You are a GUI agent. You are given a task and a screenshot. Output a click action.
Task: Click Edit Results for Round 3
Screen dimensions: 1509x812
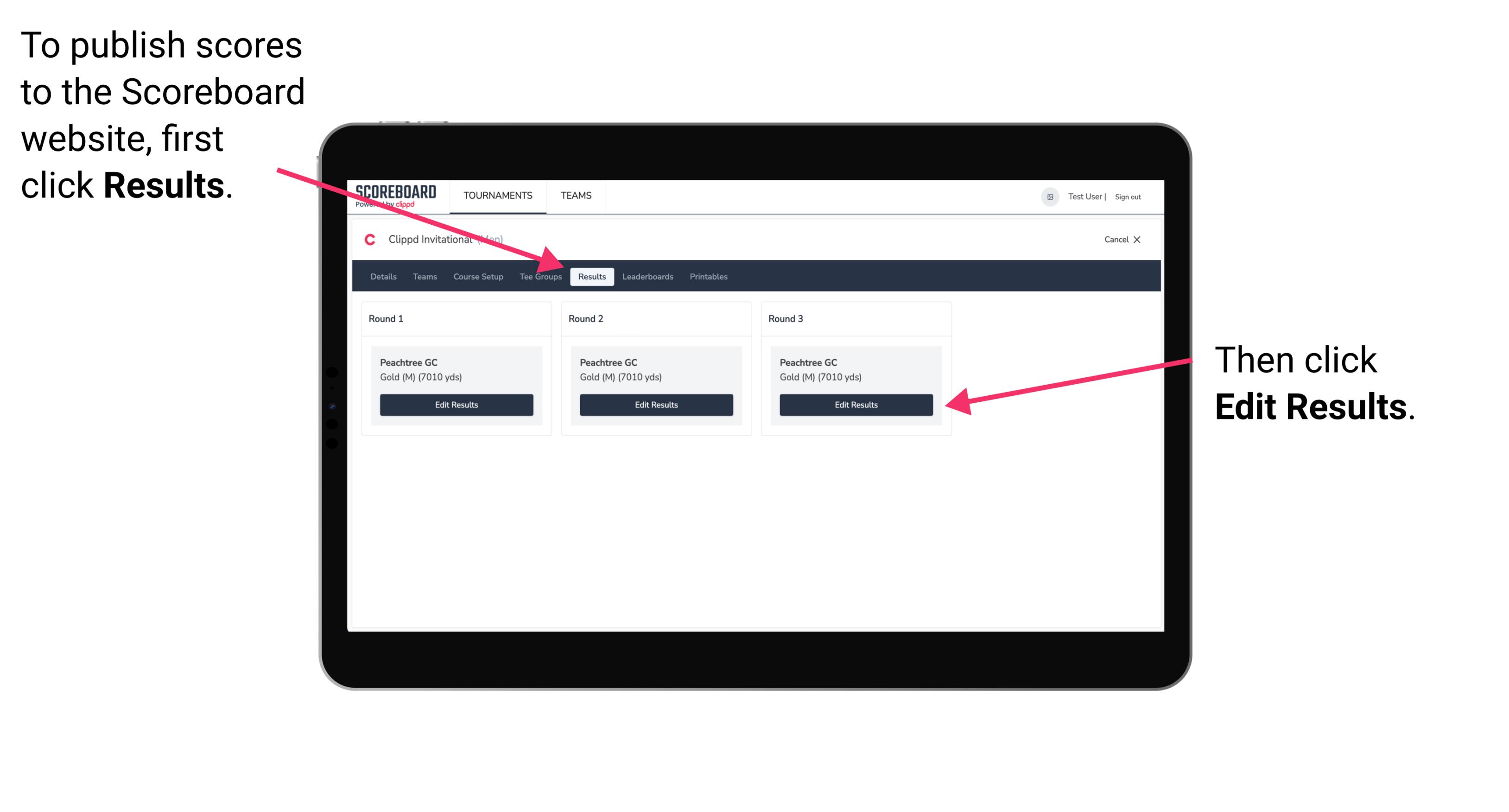point(855,405)
